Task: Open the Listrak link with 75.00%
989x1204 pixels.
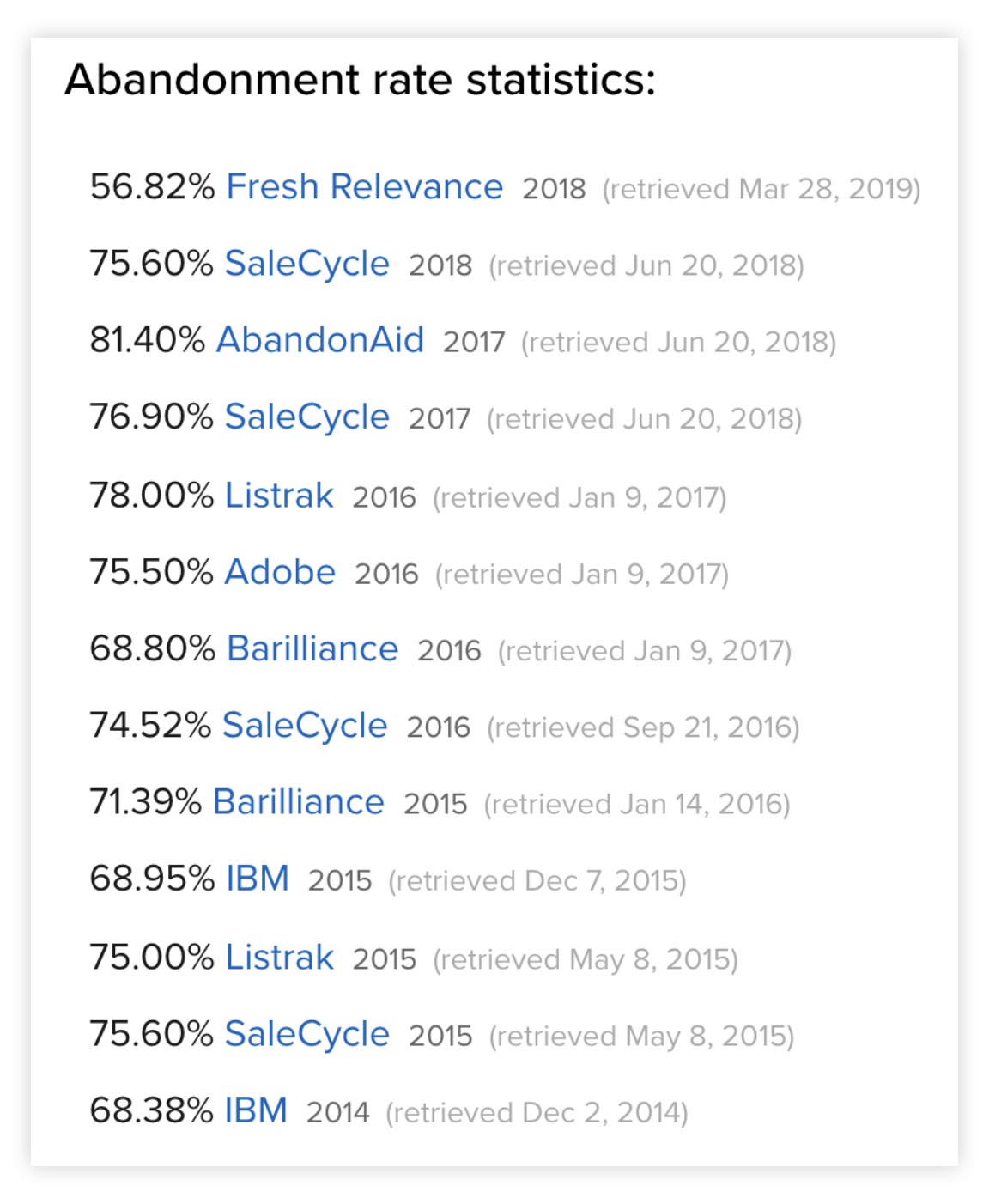Action: tap(279, 958)
